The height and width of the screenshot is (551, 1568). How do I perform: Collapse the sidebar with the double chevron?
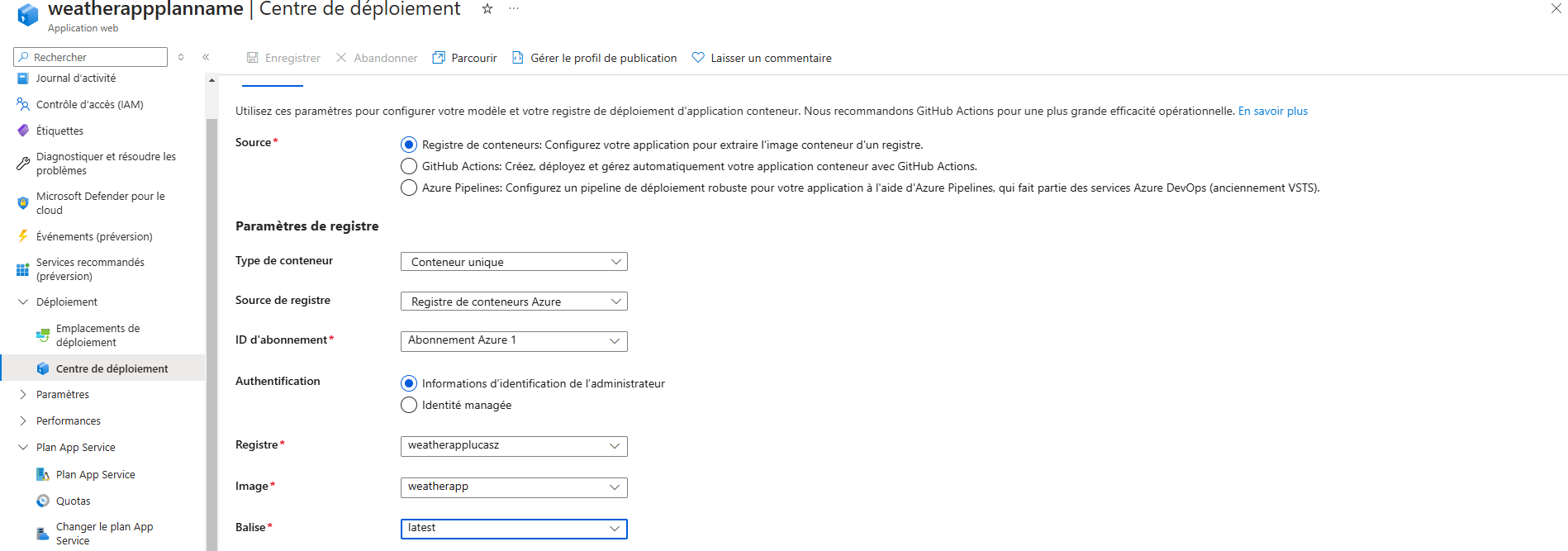[206, 57]
